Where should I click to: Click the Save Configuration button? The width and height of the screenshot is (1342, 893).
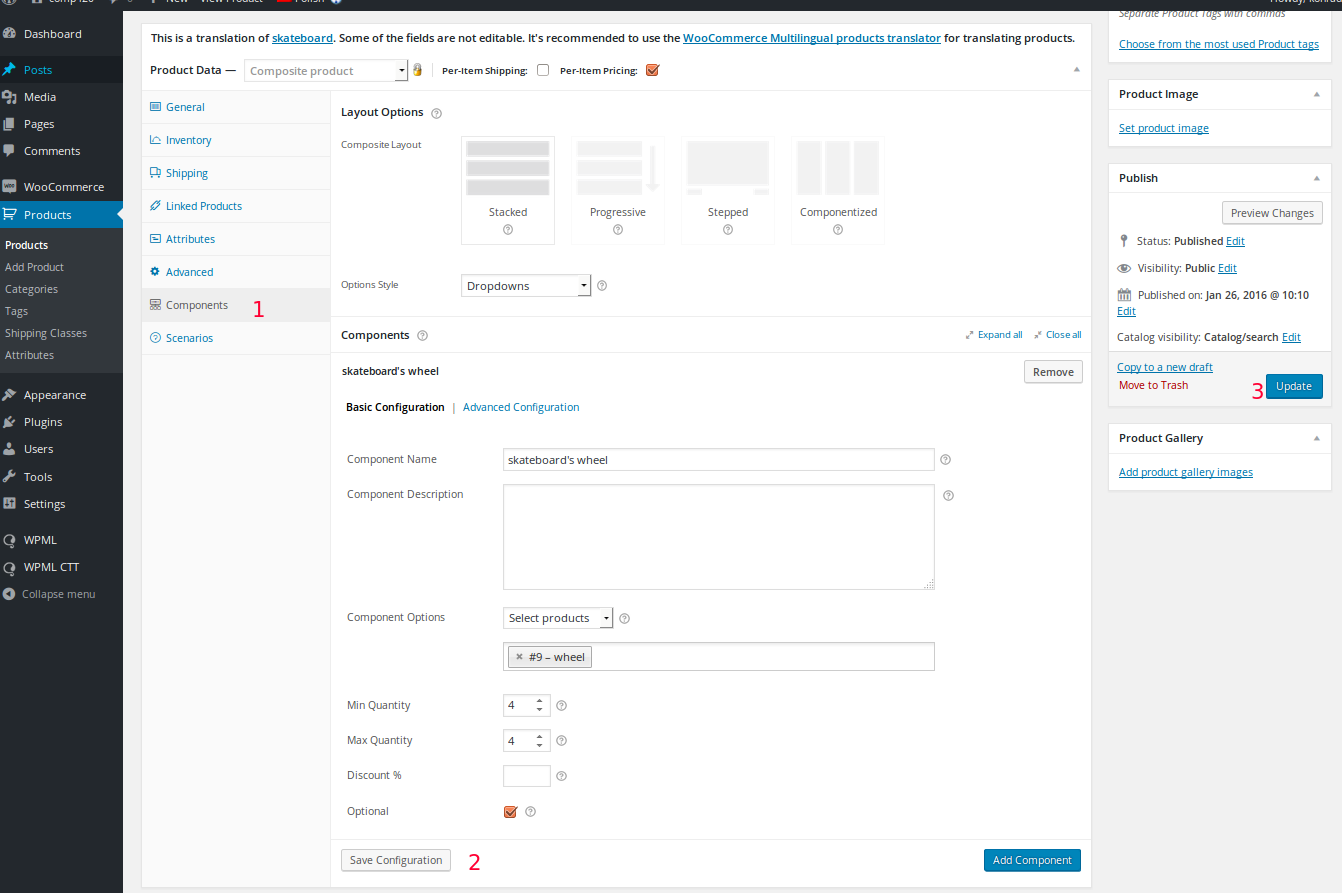tap(396, 860)
